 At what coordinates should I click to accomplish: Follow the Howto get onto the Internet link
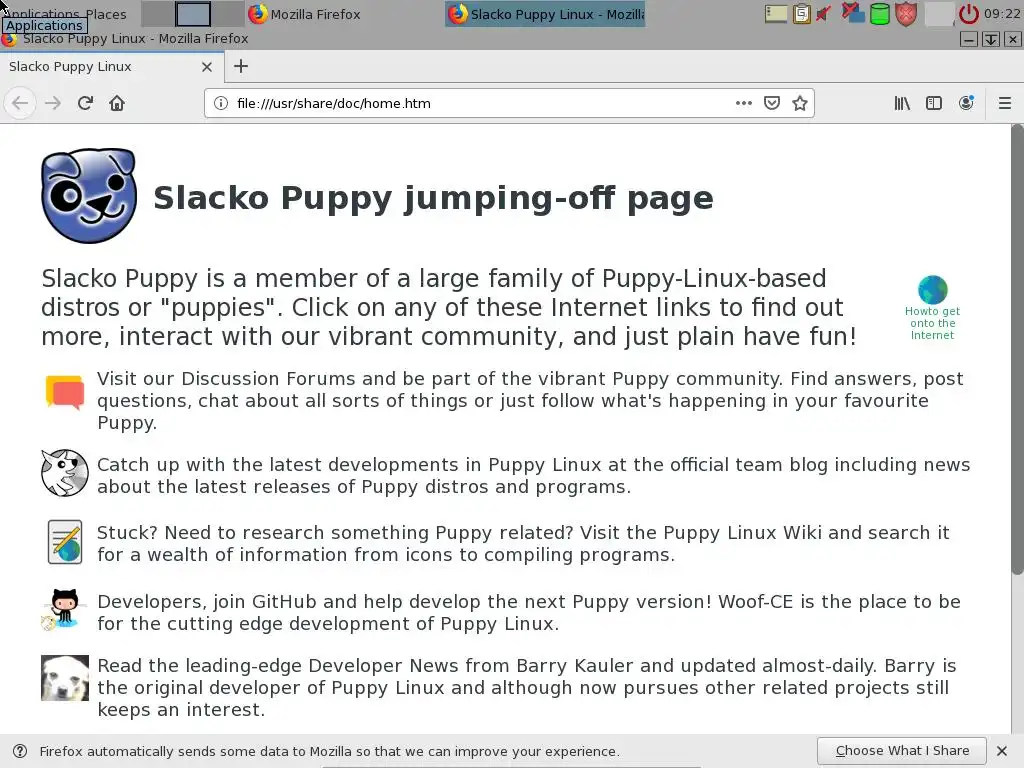(x=933, y=323)
